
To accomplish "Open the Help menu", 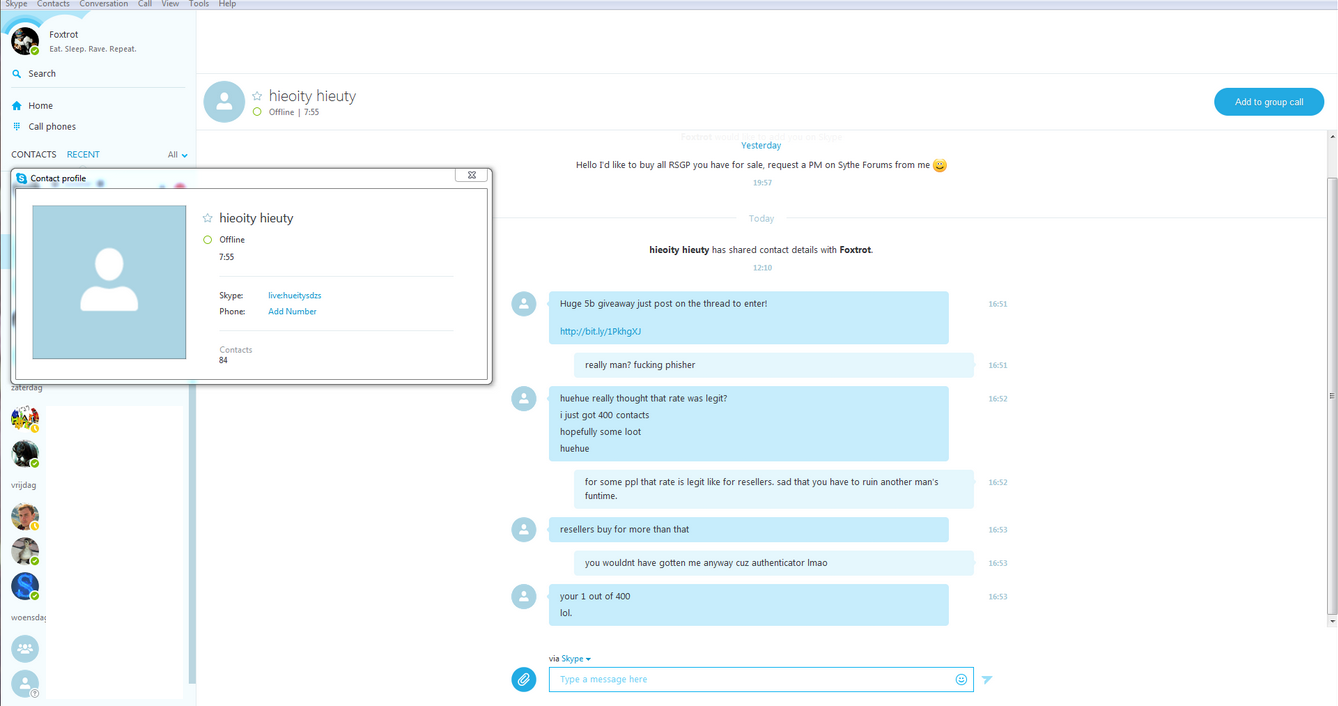I will pyautogui.click(x=227, y=4).
